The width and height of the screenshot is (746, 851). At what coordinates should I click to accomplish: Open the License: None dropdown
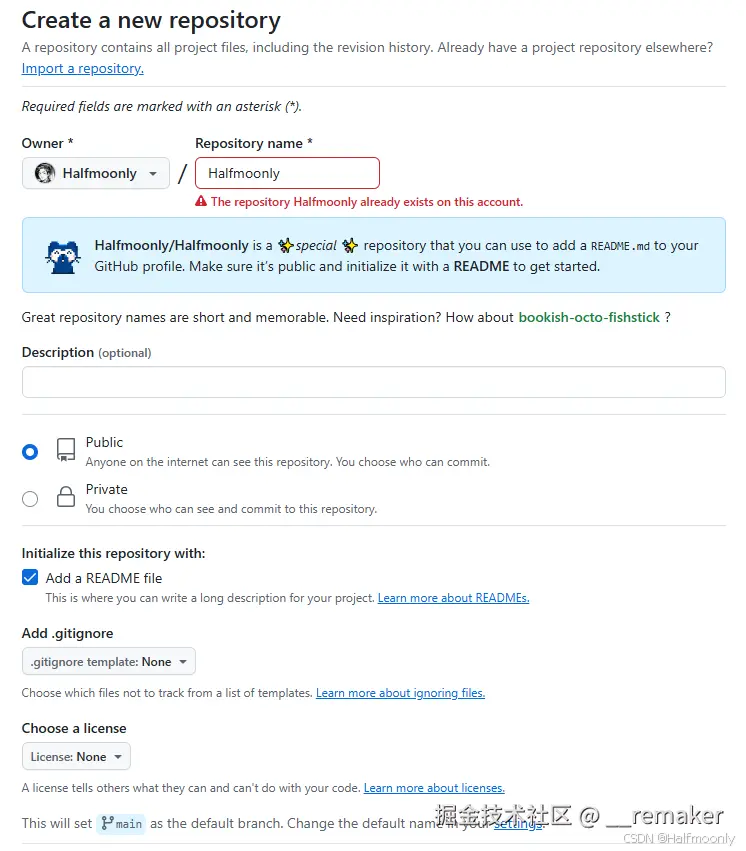pos(76,757)
